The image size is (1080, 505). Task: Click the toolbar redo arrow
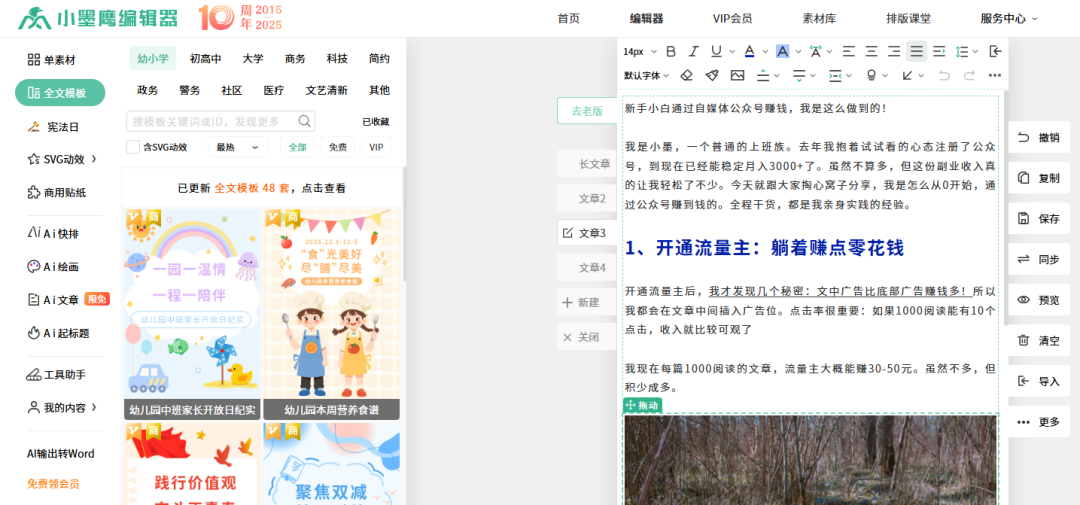(969, 75)
